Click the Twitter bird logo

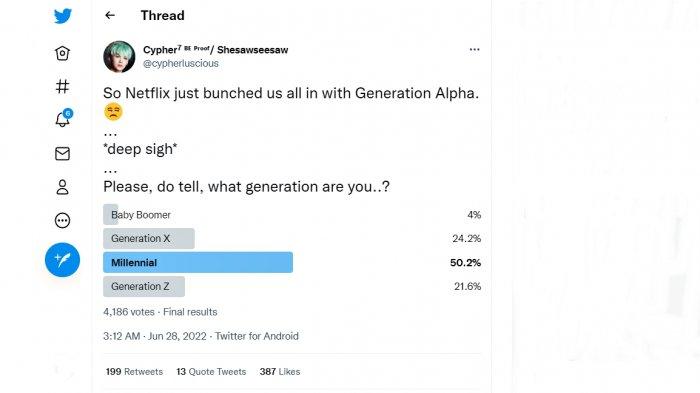(62, 16)
